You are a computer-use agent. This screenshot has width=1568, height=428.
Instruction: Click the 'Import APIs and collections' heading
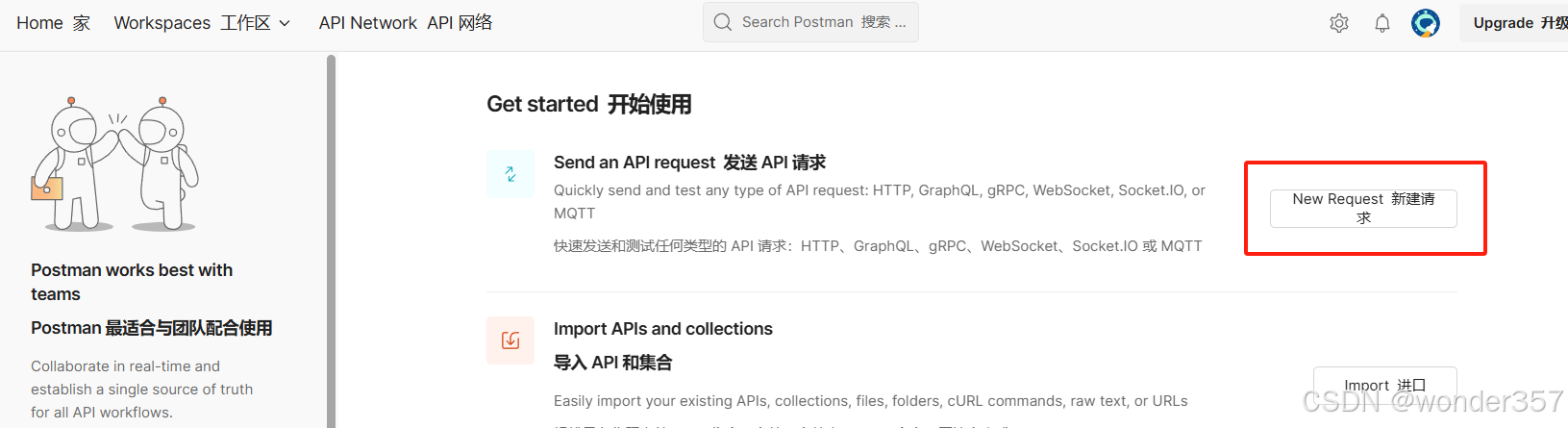point(663,329)
